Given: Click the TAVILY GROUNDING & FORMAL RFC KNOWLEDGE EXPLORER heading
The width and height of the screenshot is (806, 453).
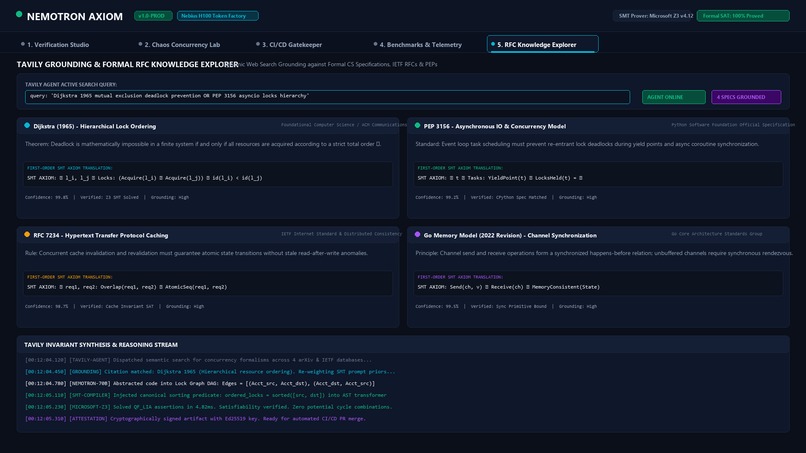Looking at the screenshot, I should point(127,65).
